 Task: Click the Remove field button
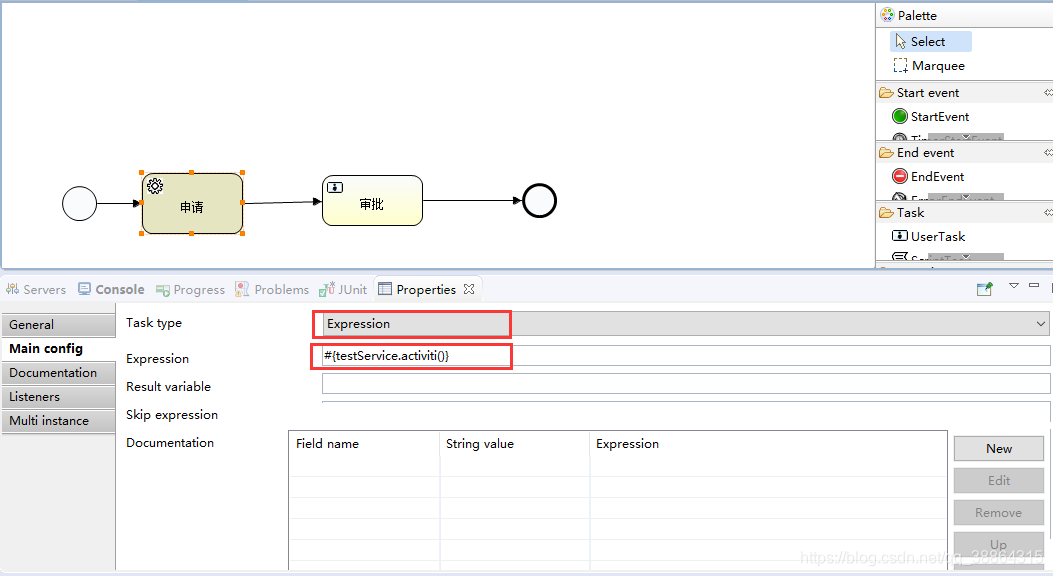tap(999, 513)
